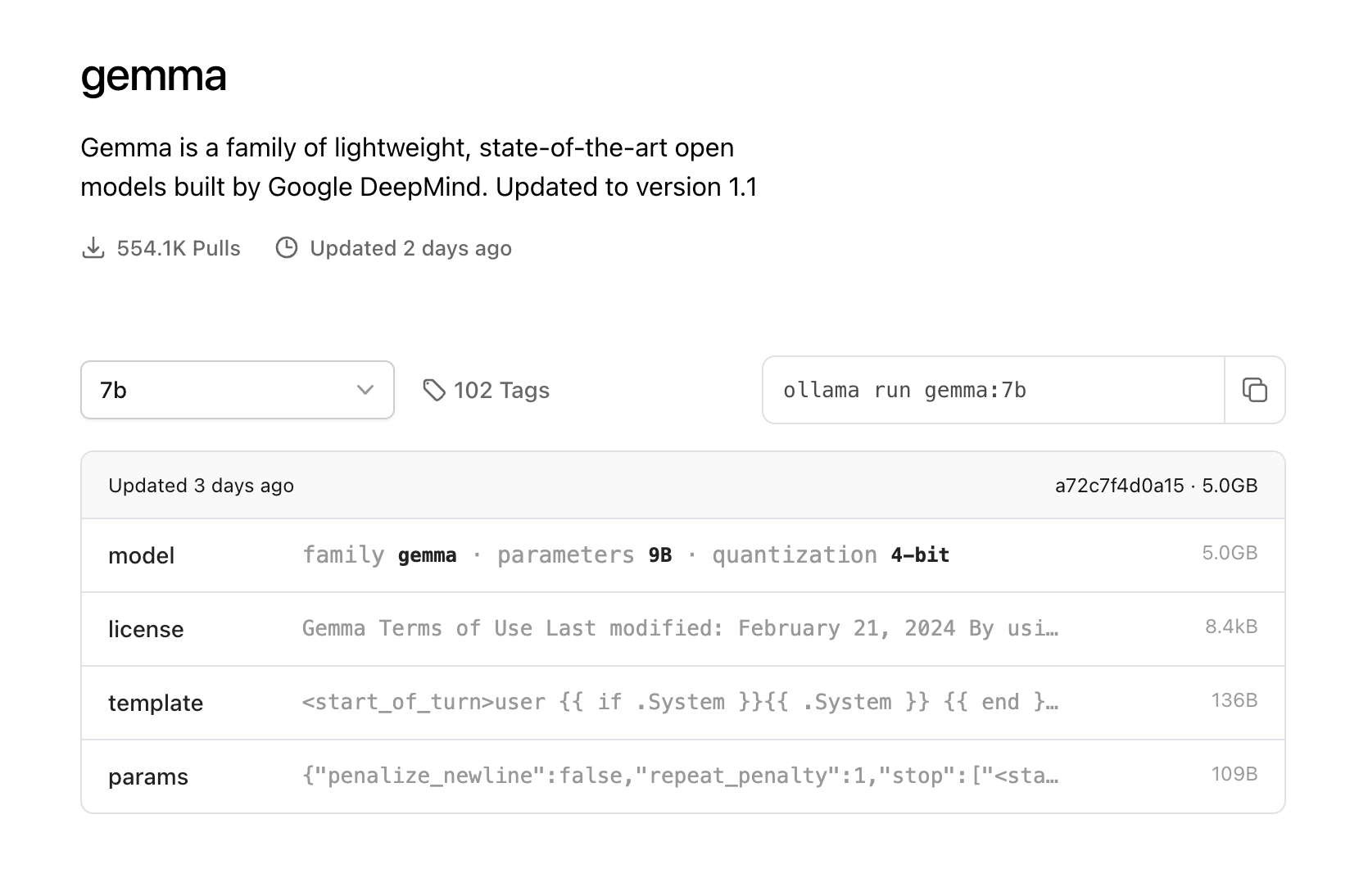
Task: Open the model row
Action: 683,555
